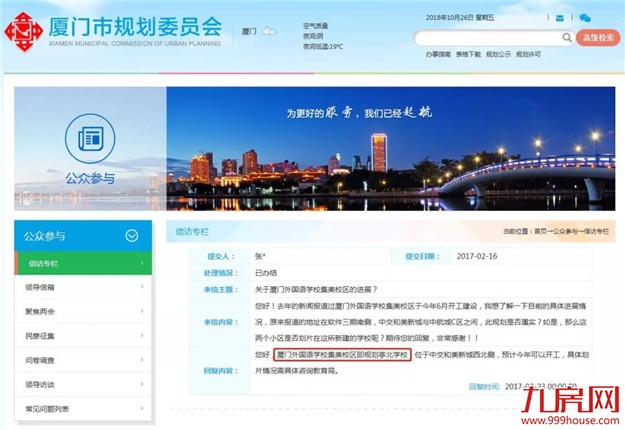Click the subject 关于厦门外国语学校集美校区的进展？
This screenshot has width=625, height=430.
pyautogui.click(x=316, y=289)
